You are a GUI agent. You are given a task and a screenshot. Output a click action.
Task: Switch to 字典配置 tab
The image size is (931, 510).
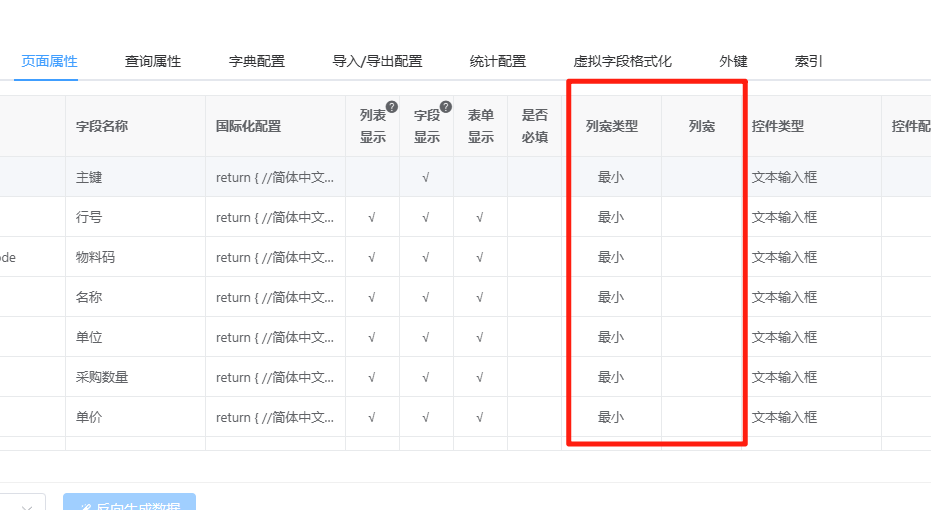[257, 61]
